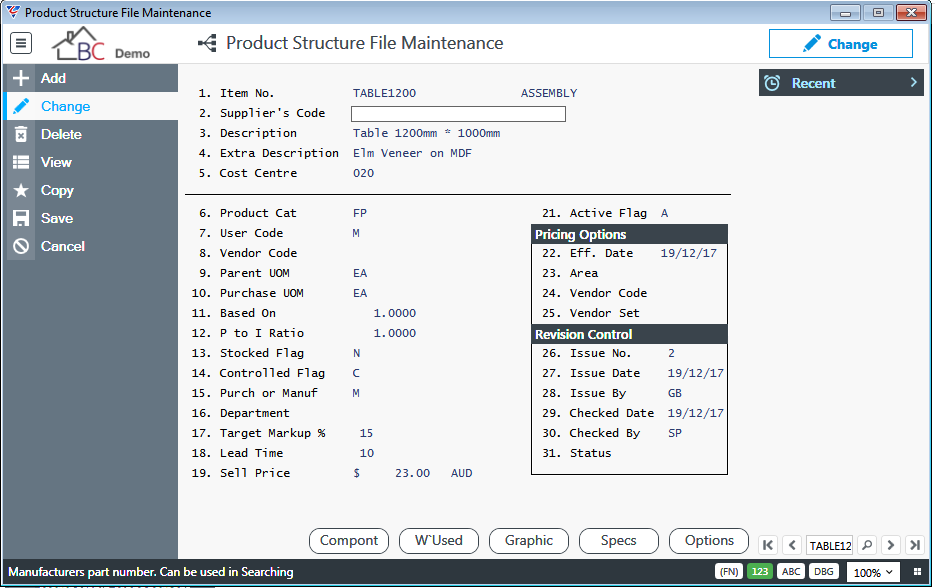Open the 100% zoom dropdown

point(873,572)
